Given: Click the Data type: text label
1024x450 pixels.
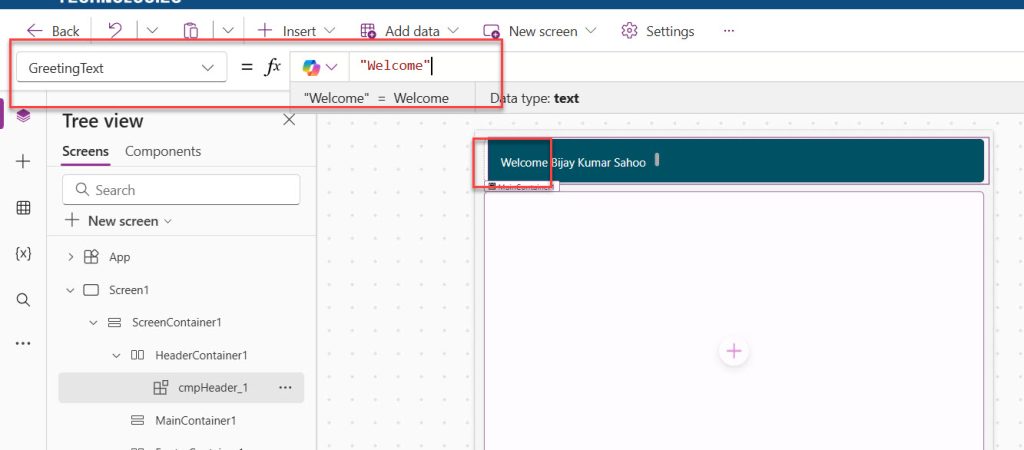Looking at the screenshot, I should tap(534, 99).
